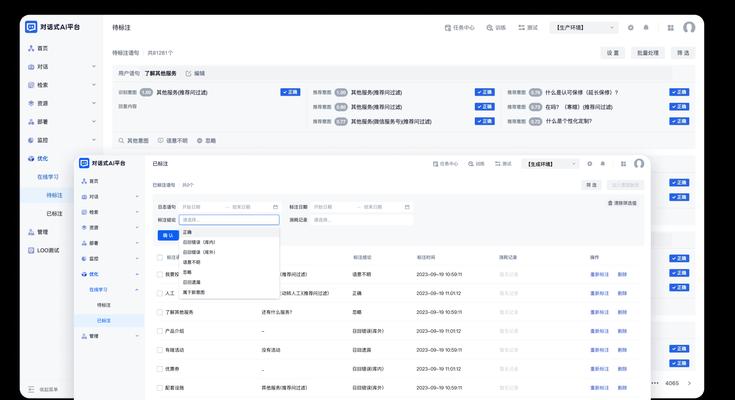Click 重新标注 on the 产品介绍 row

click(x=599, y=331)
